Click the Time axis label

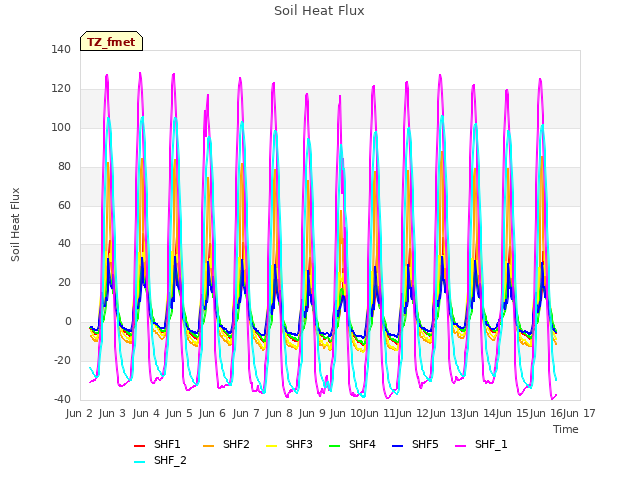click(566, 429)
